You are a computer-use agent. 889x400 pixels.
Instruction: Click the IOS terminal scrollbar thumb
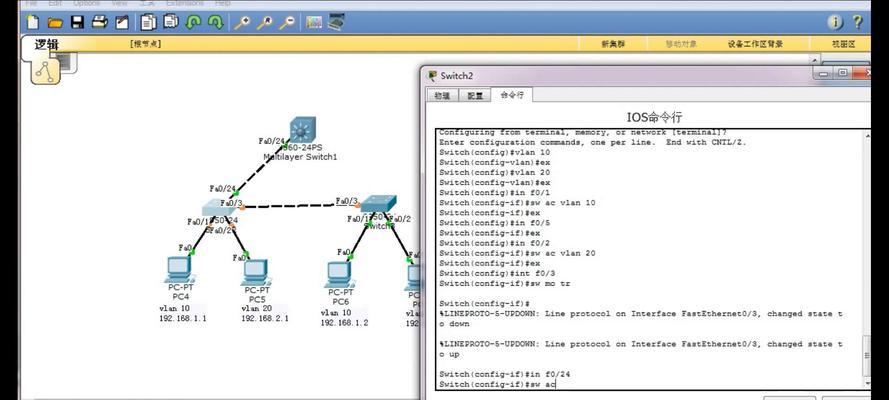pos(866,356)
